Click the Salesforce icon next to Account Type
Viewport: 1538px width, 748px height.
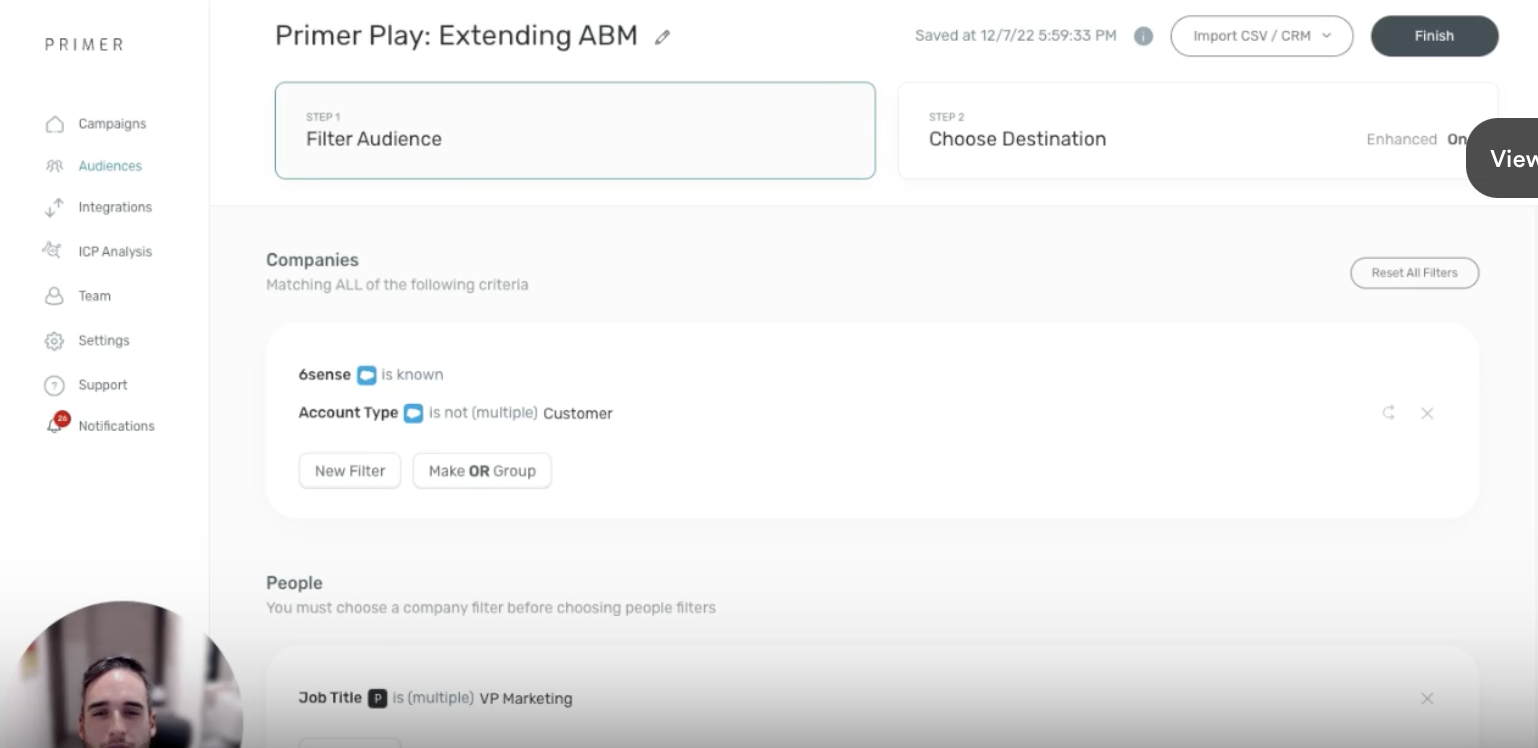click(413, 413)
